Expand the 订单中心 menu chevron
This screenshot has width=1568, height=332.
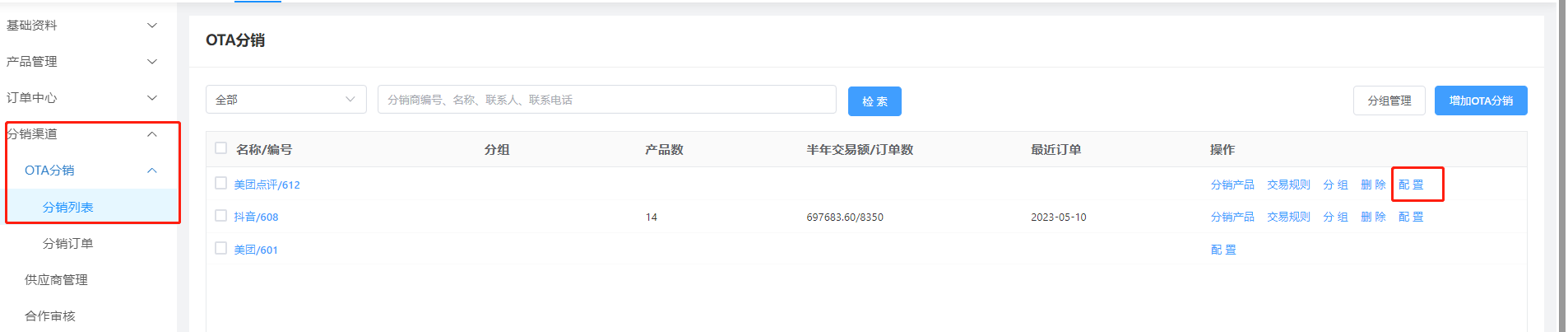[x=152, y=98]
